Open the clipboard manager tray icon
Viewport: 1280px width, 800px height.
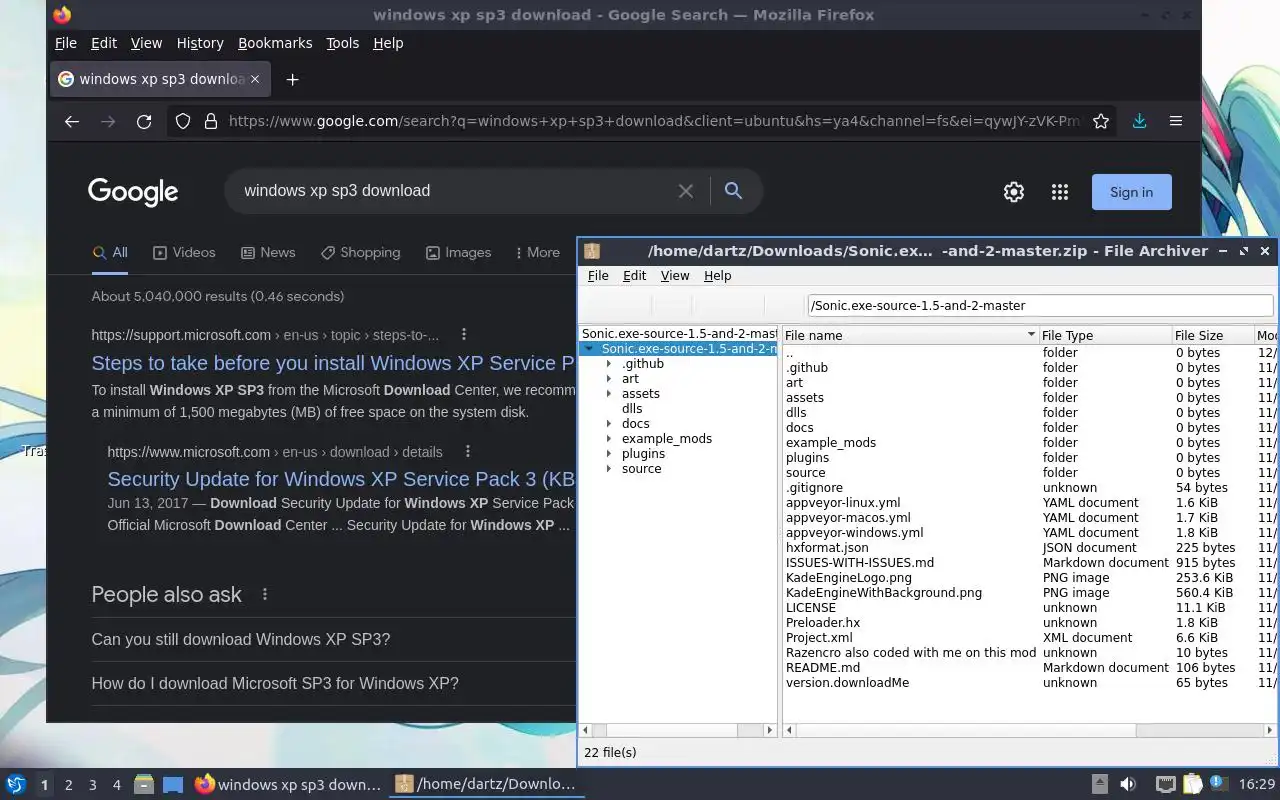(x=1192, y=785)
